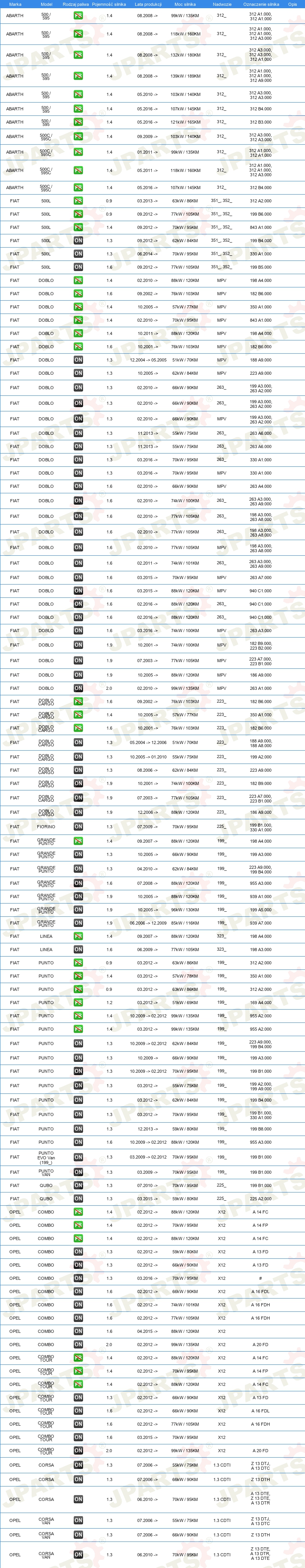This screenshot has width=305, height=1568.
Task: Click production date 04.2015 ->
Action: (147, 1331)
